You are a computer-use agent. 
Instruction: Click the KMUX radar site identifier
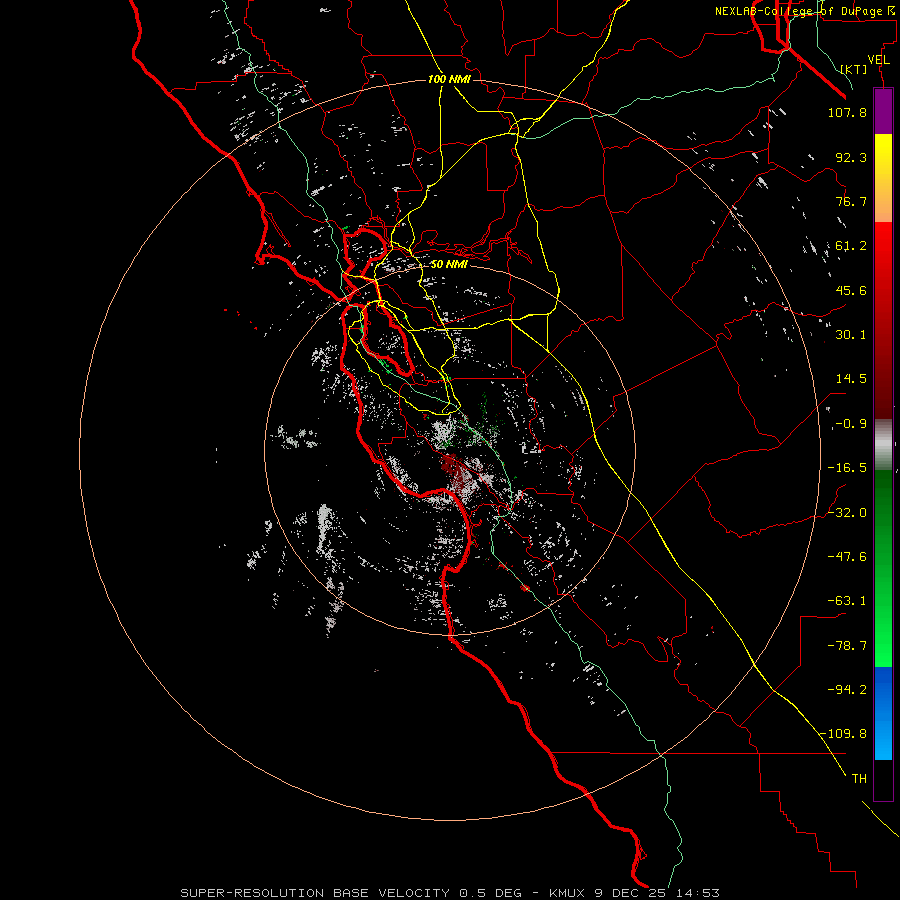(x=568, y=893)
